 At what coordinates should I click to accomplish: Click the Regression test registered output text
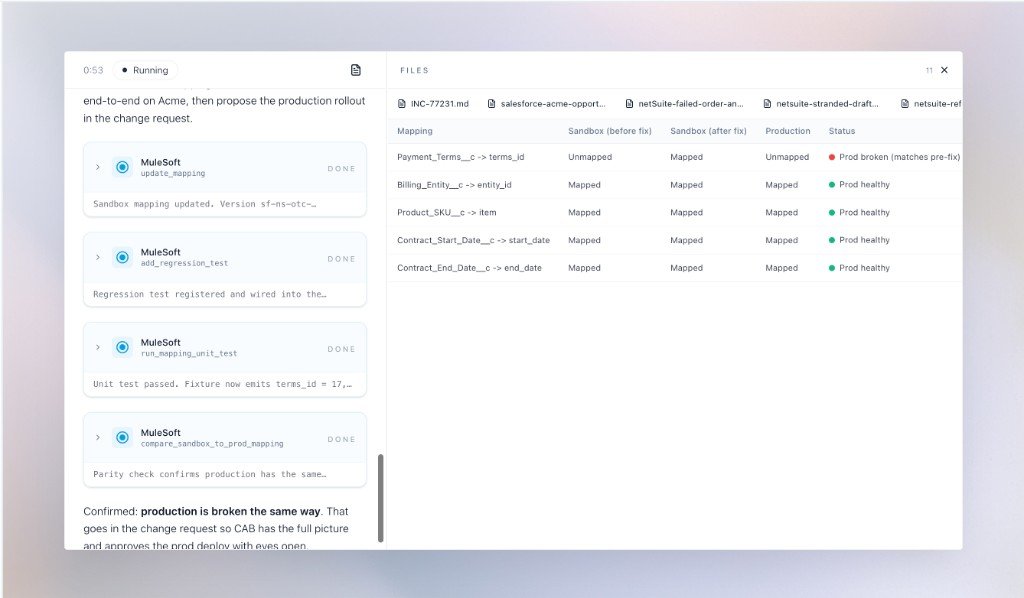(x=210, y=294)
